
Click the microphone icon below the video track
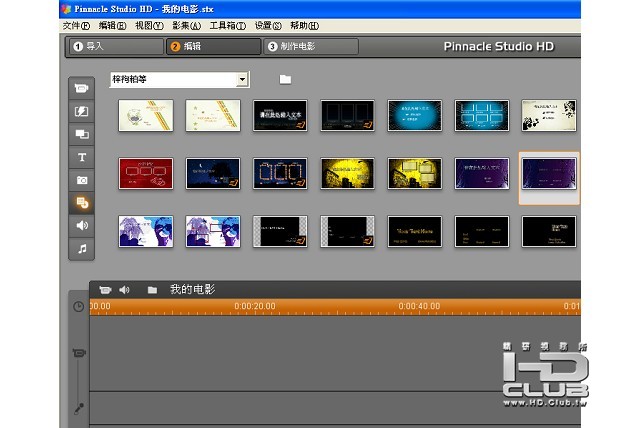(x=79, y=408)
